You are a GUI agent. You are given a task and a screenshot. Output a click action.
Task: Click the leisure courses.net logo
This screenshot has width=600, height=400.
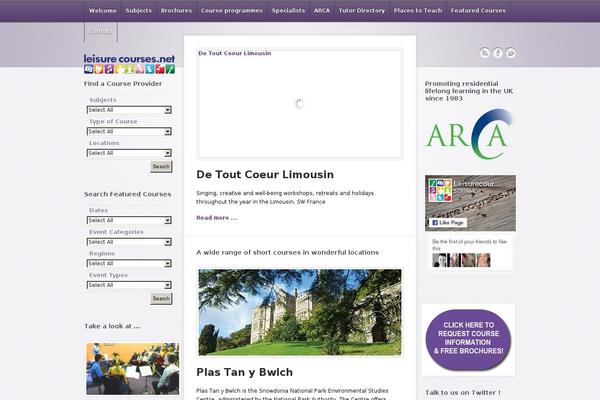129,64
